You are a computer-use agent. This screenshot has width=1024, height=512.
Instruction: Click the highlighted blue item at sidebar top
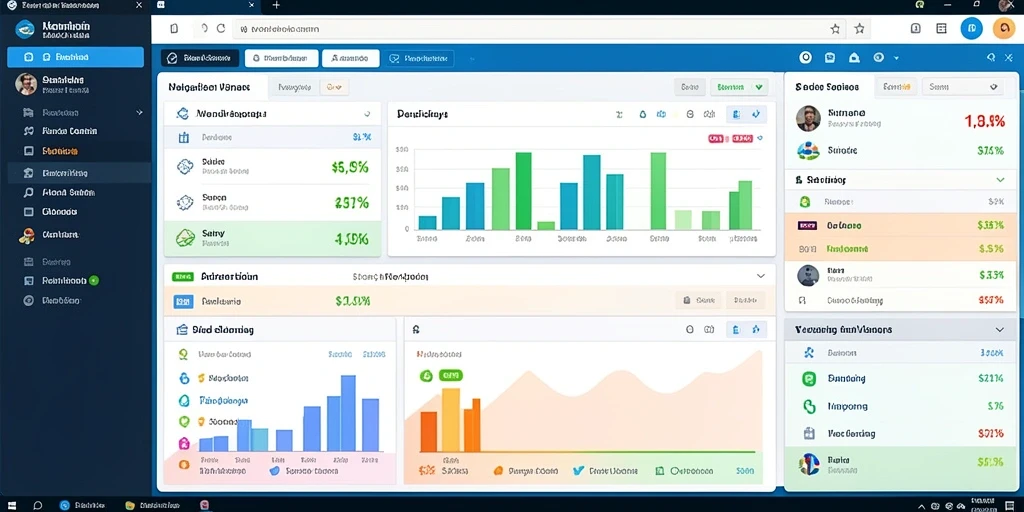[x=75, y=57]
